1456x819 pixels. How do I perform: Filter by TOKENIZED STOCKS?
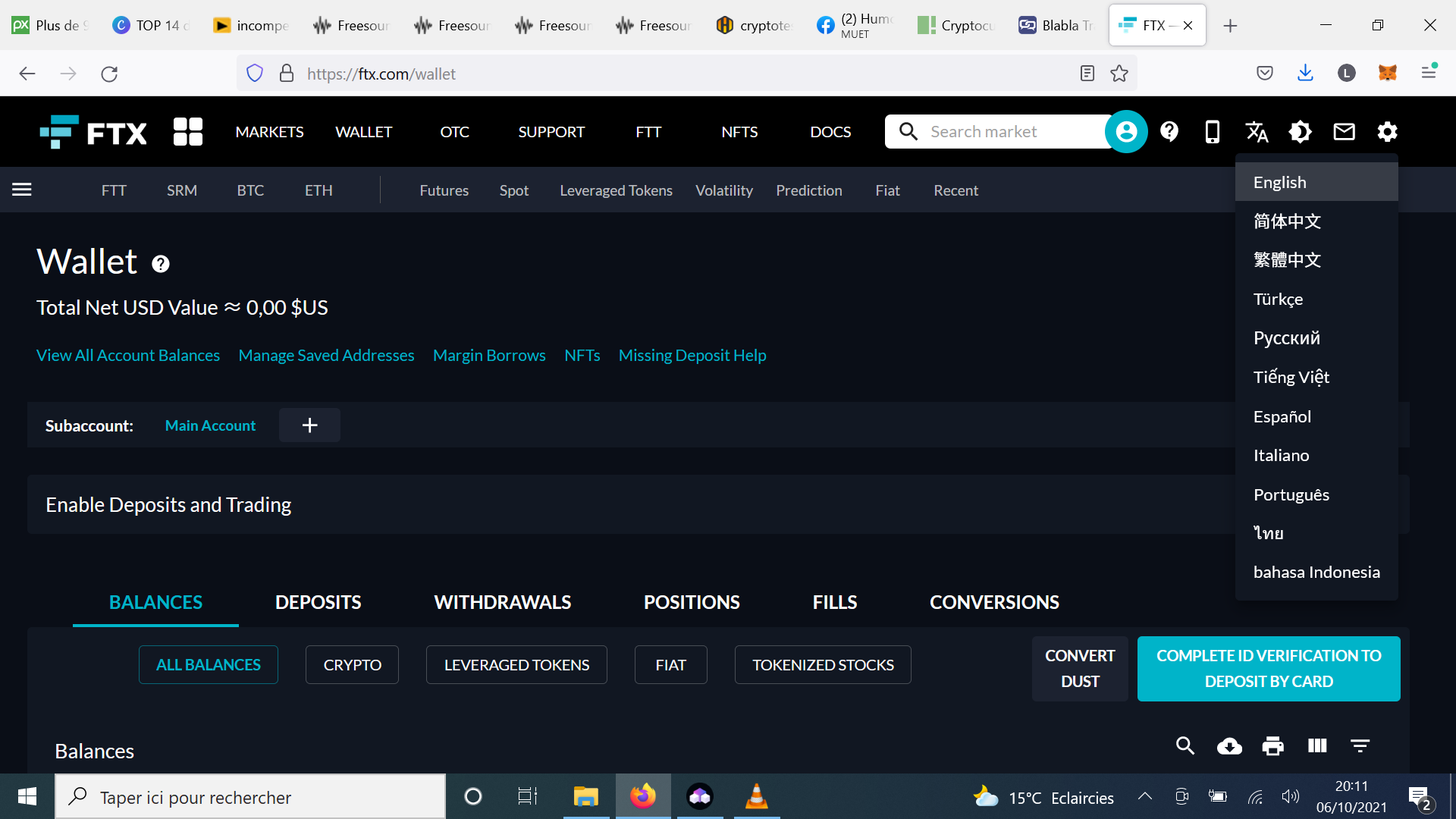click(x=823, y=665)
